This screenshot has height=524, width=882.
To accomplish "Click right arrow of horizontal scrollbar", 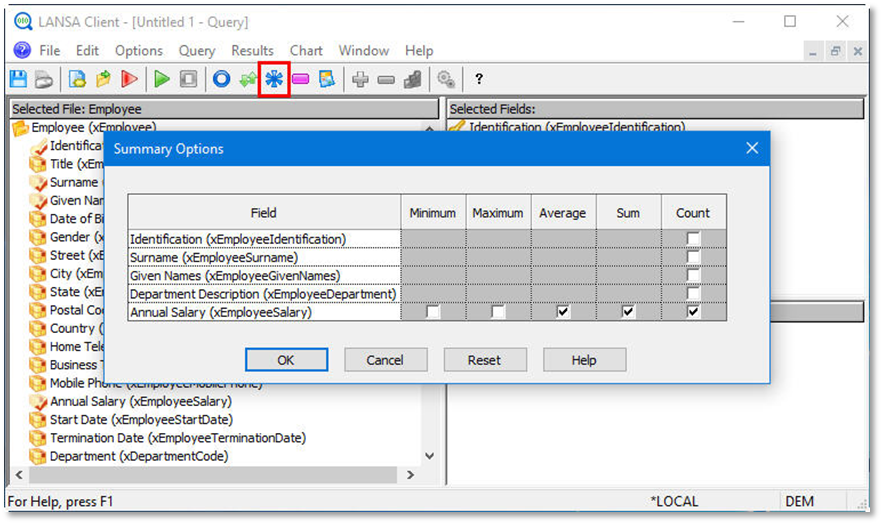I will 411,475.
